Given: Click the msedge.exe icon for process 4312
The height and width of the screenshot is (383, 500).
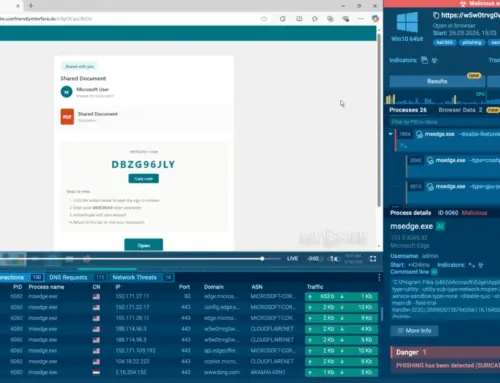Looking at the screenshot, I should click(x=430, y=187).
